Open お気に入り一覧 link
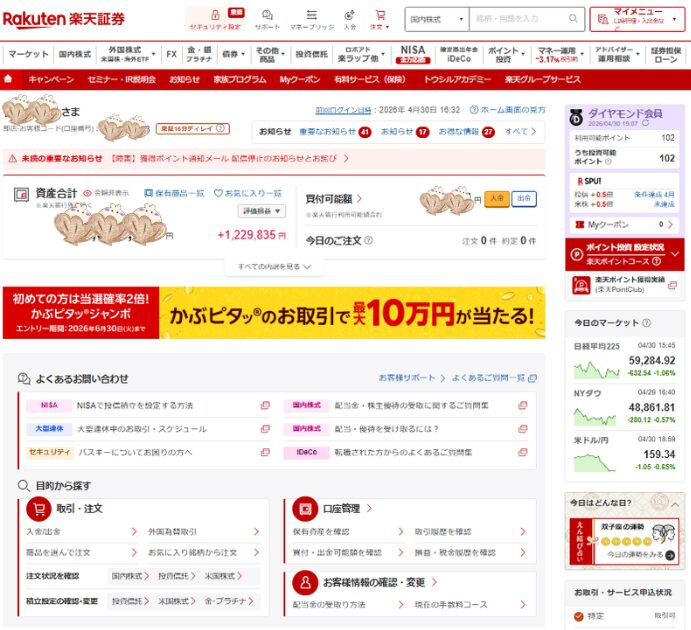The width and height of the screenshot is (691, 630). coord(248,193)
